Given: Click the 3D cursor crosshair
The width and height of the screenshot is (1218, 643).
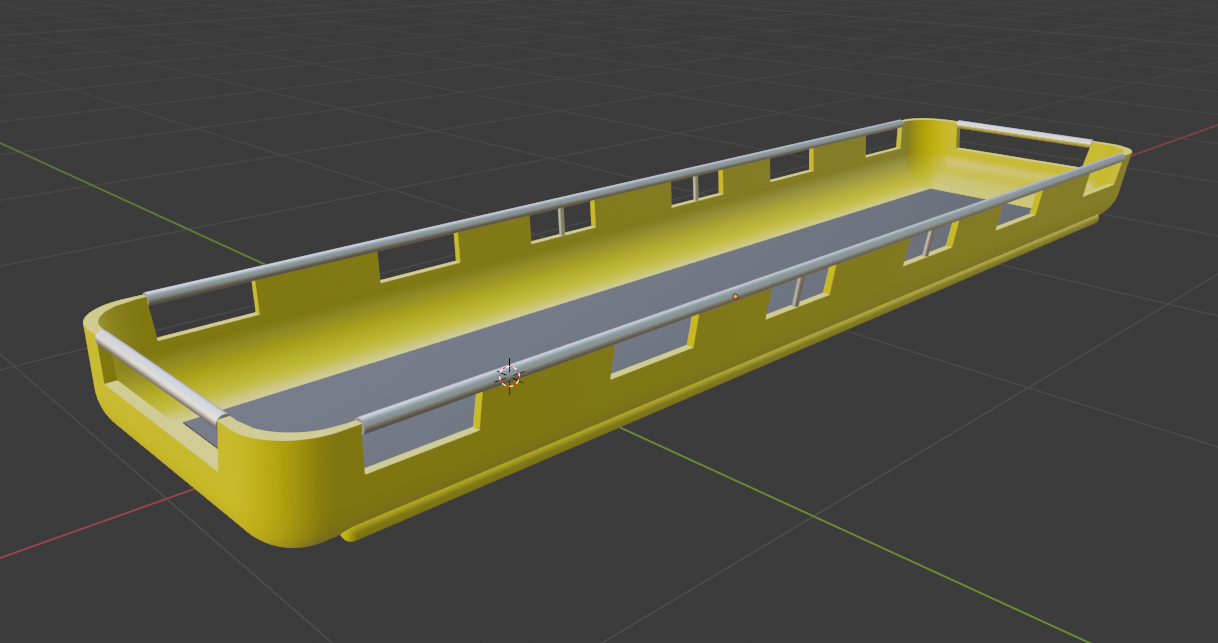Looking at the screenshot, I should (510, 376).
